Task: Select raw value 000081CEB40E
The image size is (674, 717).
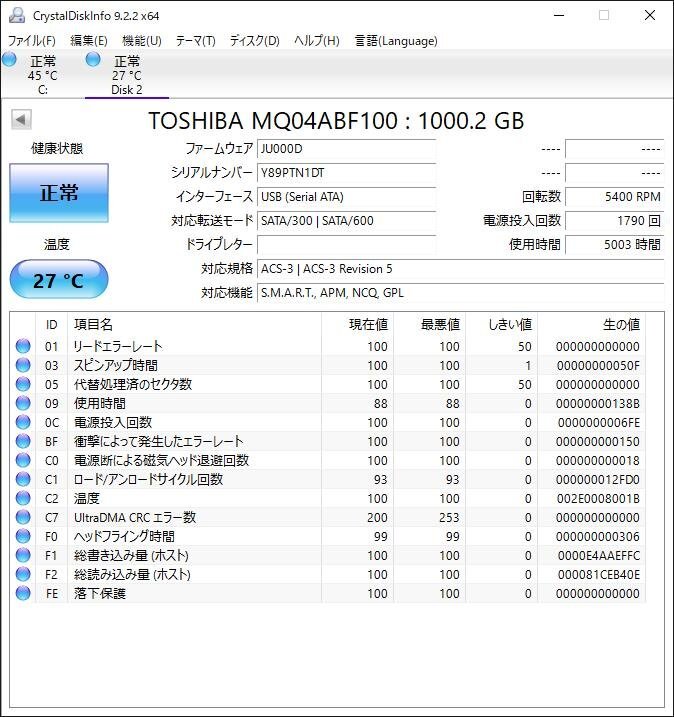Action: click(x=599, y=574)
